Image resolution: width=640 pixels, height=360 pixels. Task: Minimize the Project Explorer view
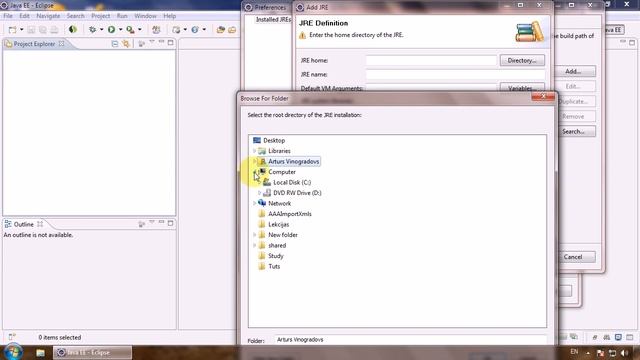pos(161,42)
